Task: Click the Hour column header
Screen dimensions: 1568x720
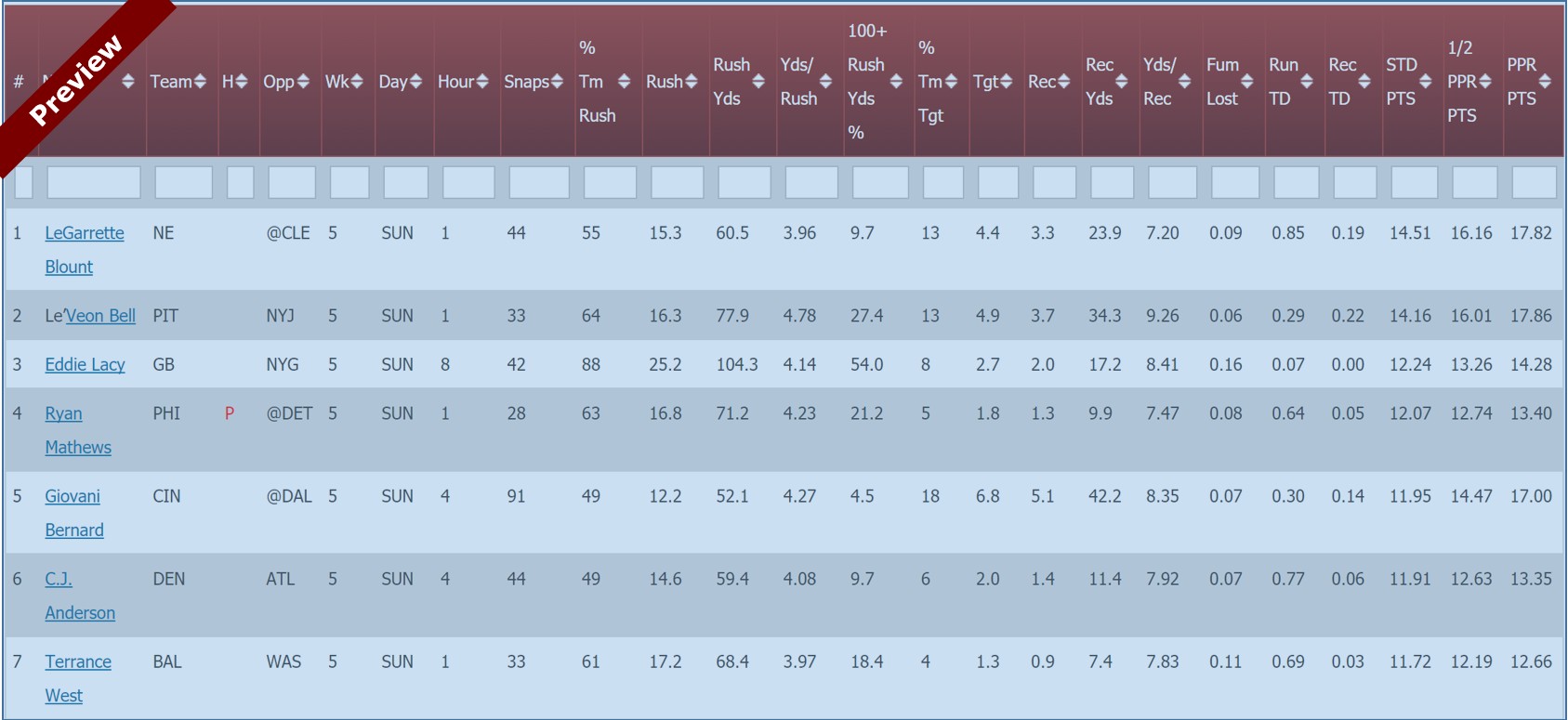Action: [x=456, y=82]
